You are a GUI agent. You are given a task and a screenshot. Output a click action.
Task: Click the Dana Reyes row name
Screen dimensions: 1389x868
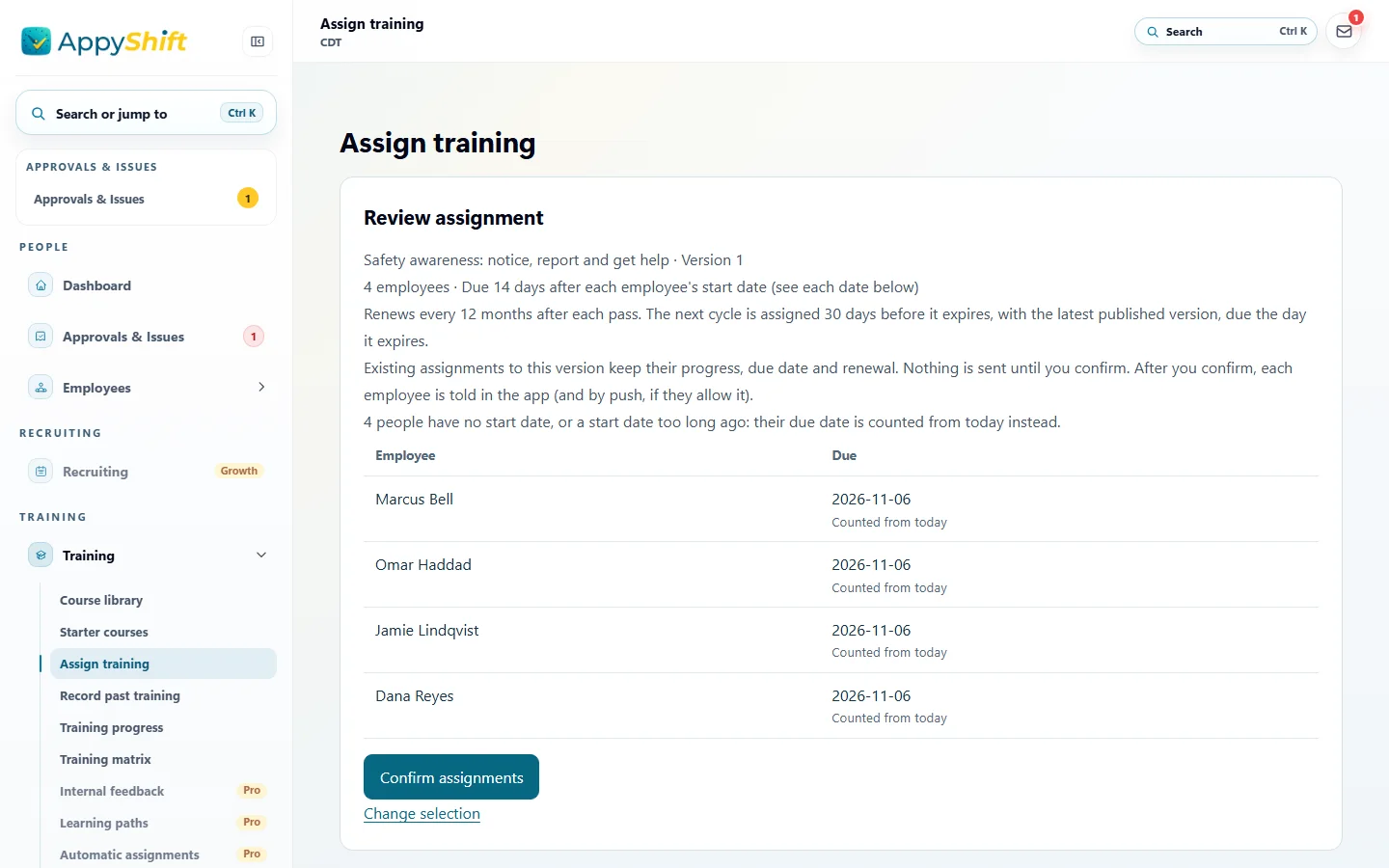click(x=414, y=696)
